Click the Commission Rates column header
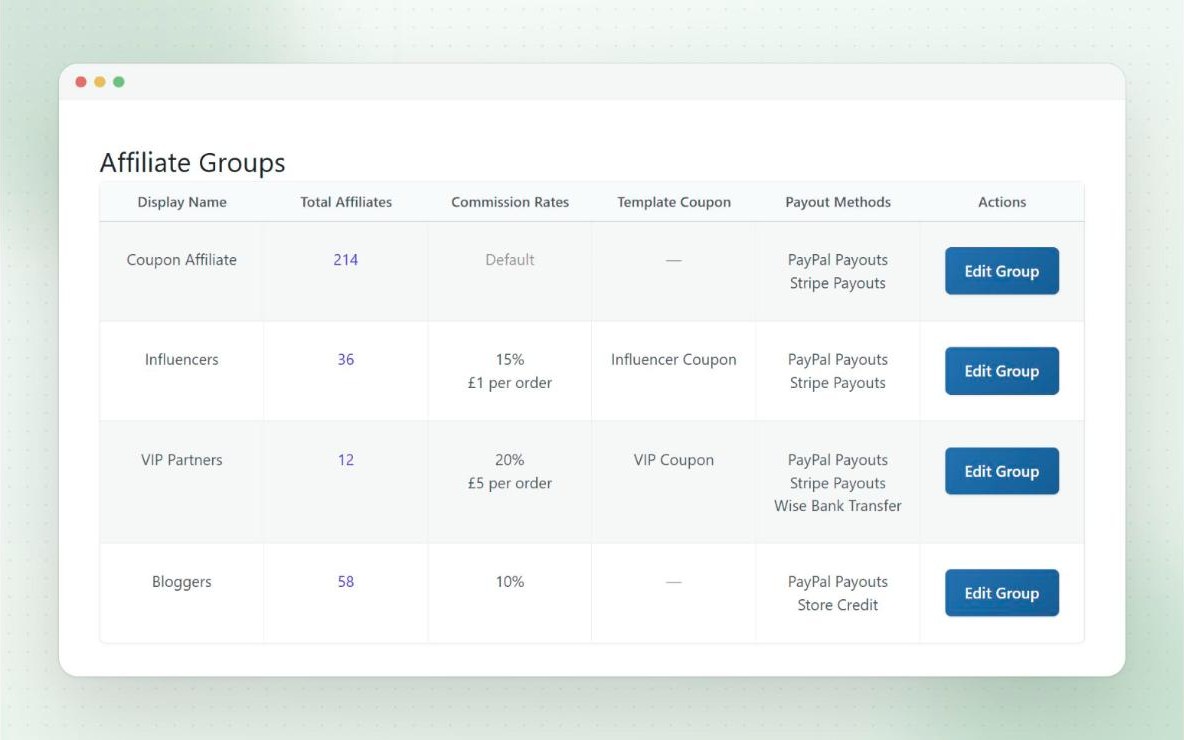The height and width of the screenshot is (740, 1184). [510, 202]
